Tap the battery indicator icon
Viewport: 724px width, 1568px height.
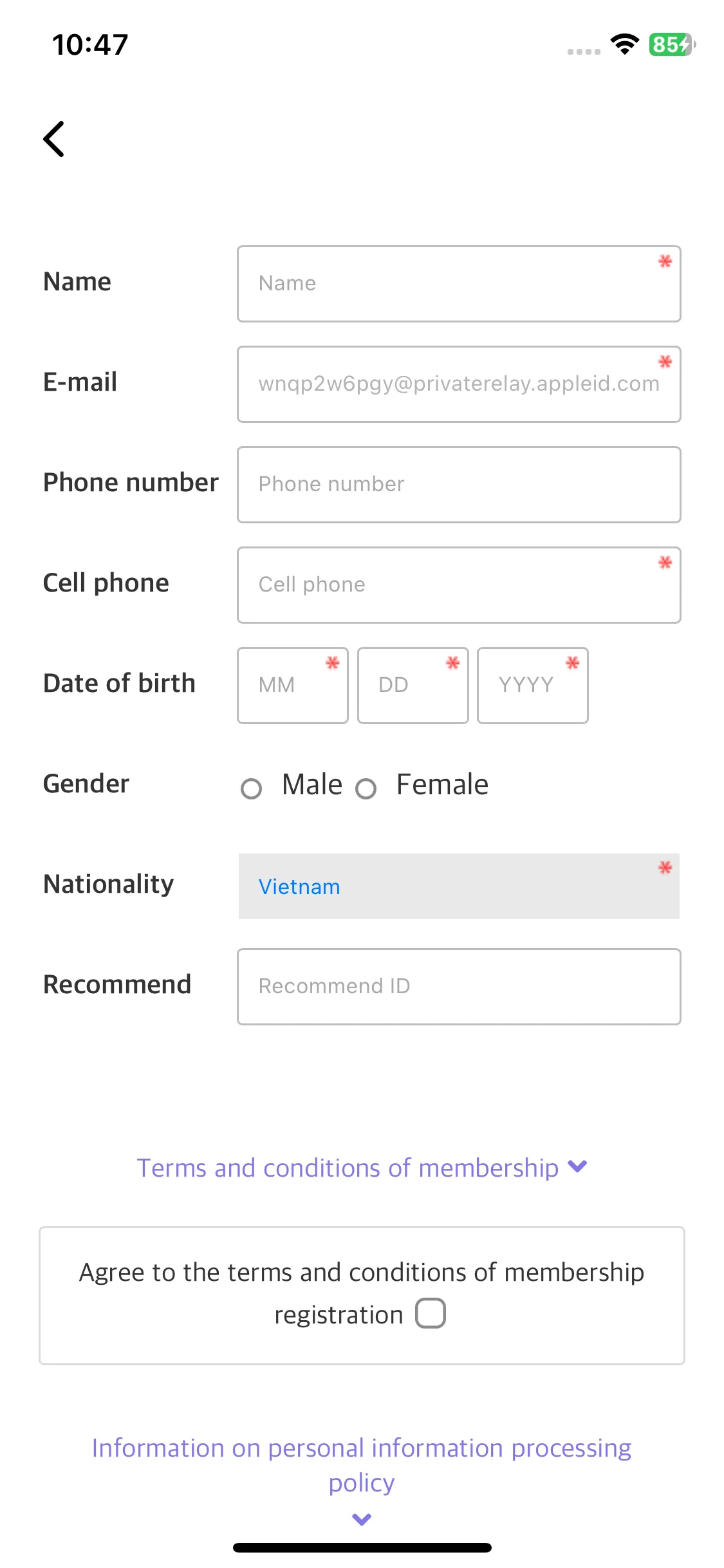pos(672,44)
